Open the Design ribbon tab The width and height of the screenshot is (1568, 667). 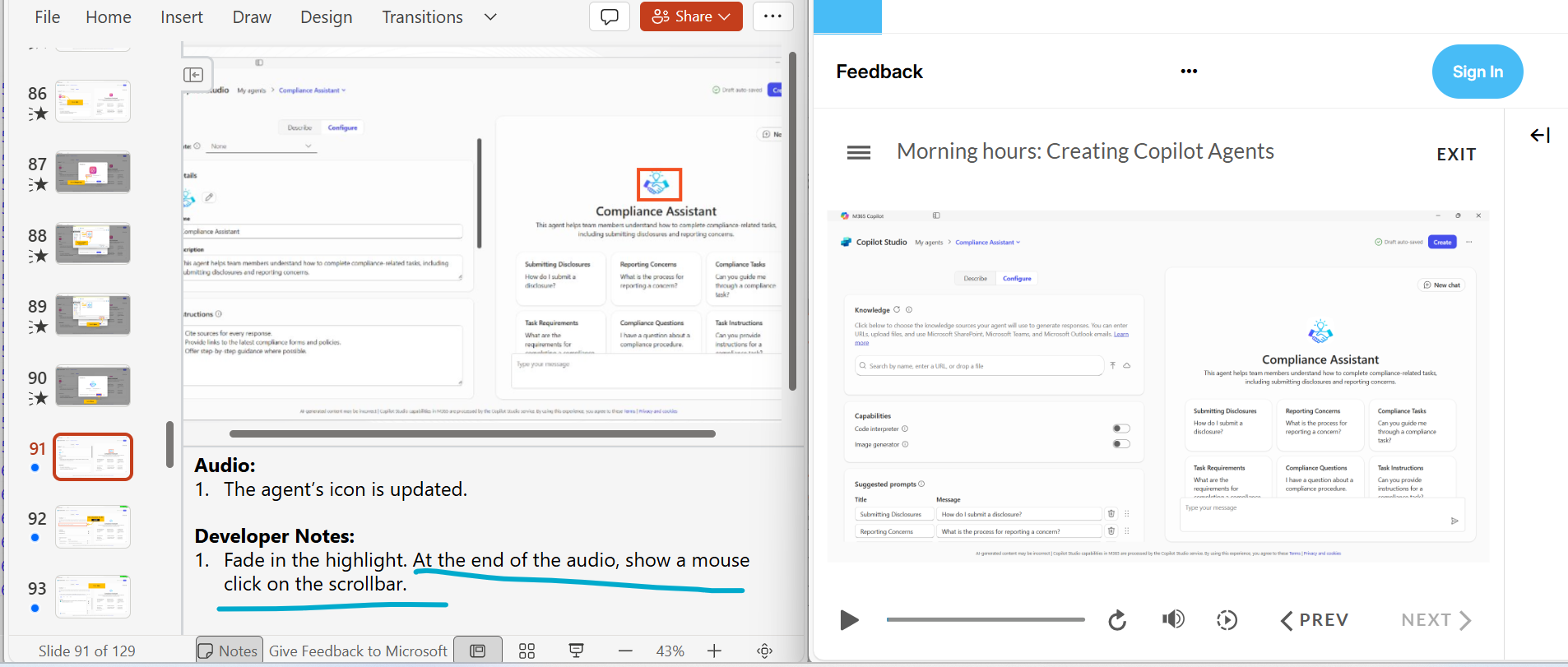[x=327, y=17]
